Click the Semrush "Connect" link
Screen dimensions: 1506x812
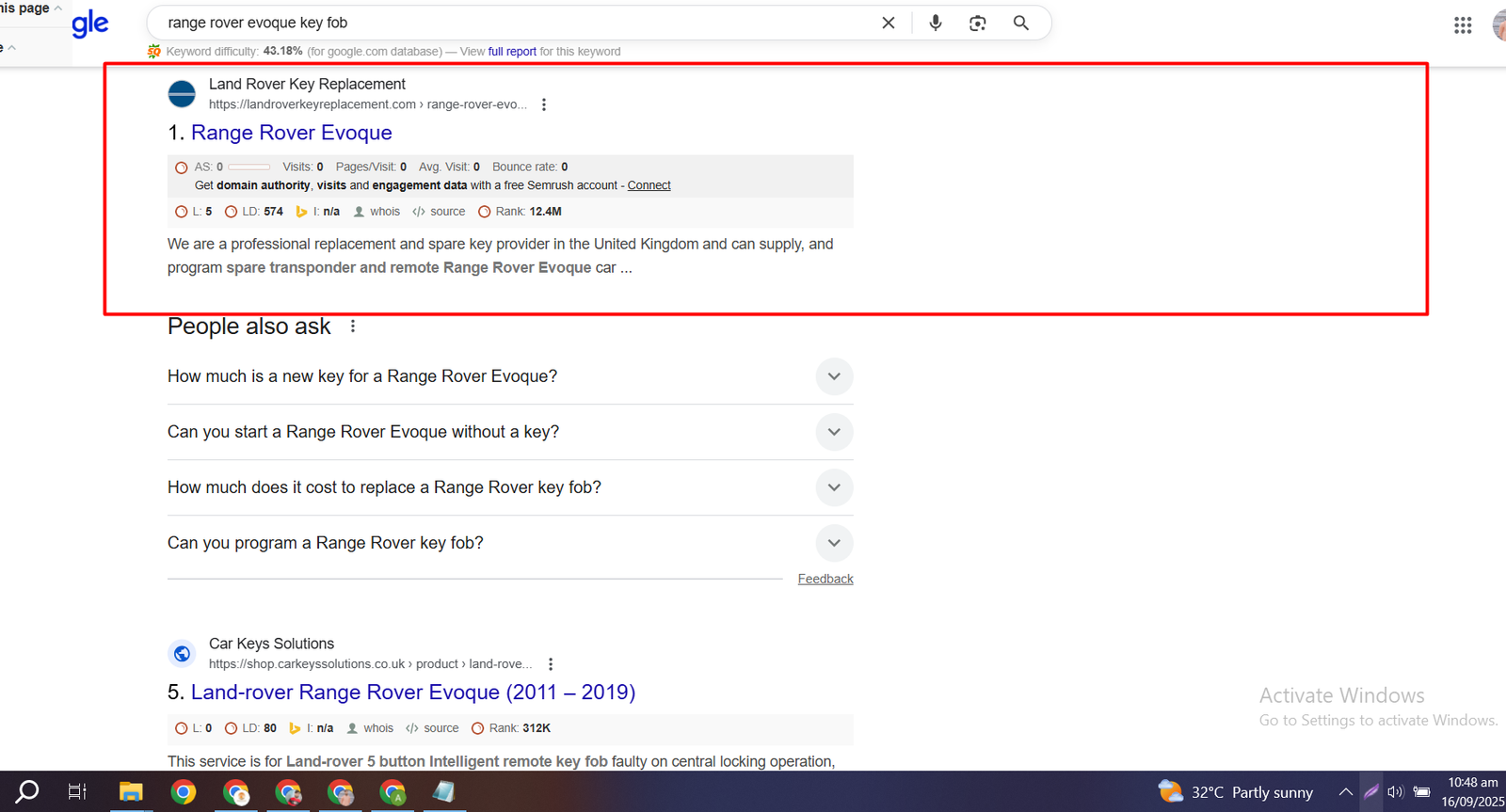click(649, 185)
